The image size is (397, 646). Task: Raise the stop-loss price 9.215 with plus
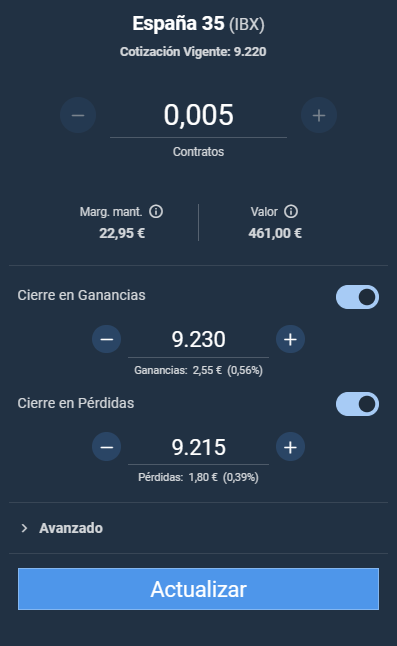point(290,447)
